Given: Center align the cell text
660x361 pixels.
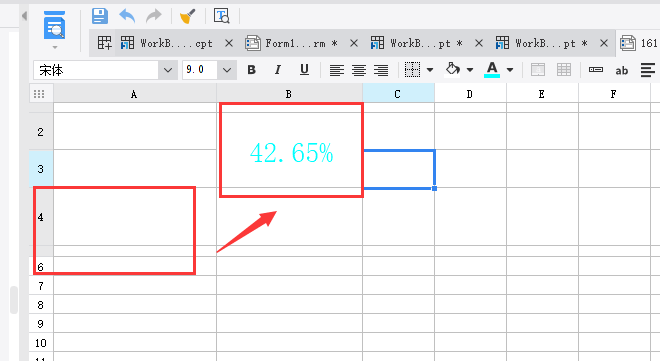Looking at the screenshot, I should click(x=359, y=70).
